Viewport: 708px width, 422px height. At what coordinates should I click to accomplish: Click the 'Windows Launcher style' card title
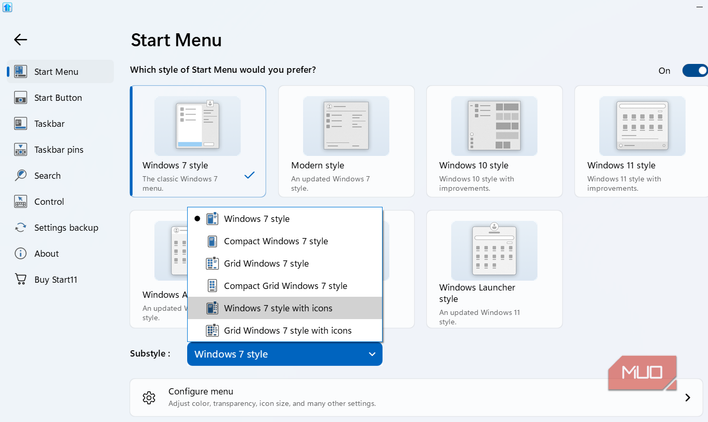(x=477, y=293)
